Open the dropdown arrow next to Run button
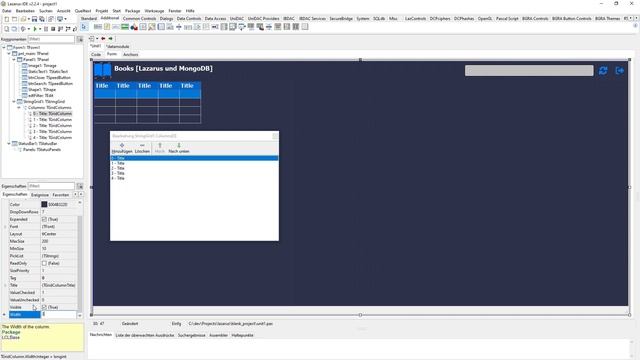Image resolution: width=640 pixels, height=360 pixels. 40,29
